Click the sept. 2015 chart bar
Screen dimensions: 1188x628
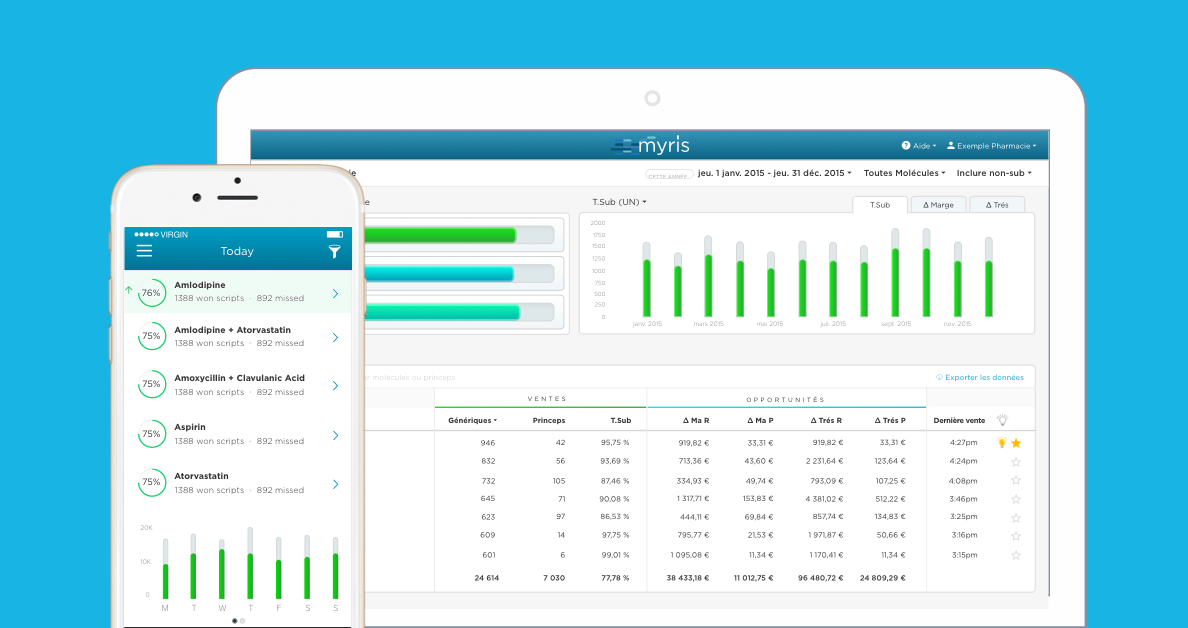(895, 275)
